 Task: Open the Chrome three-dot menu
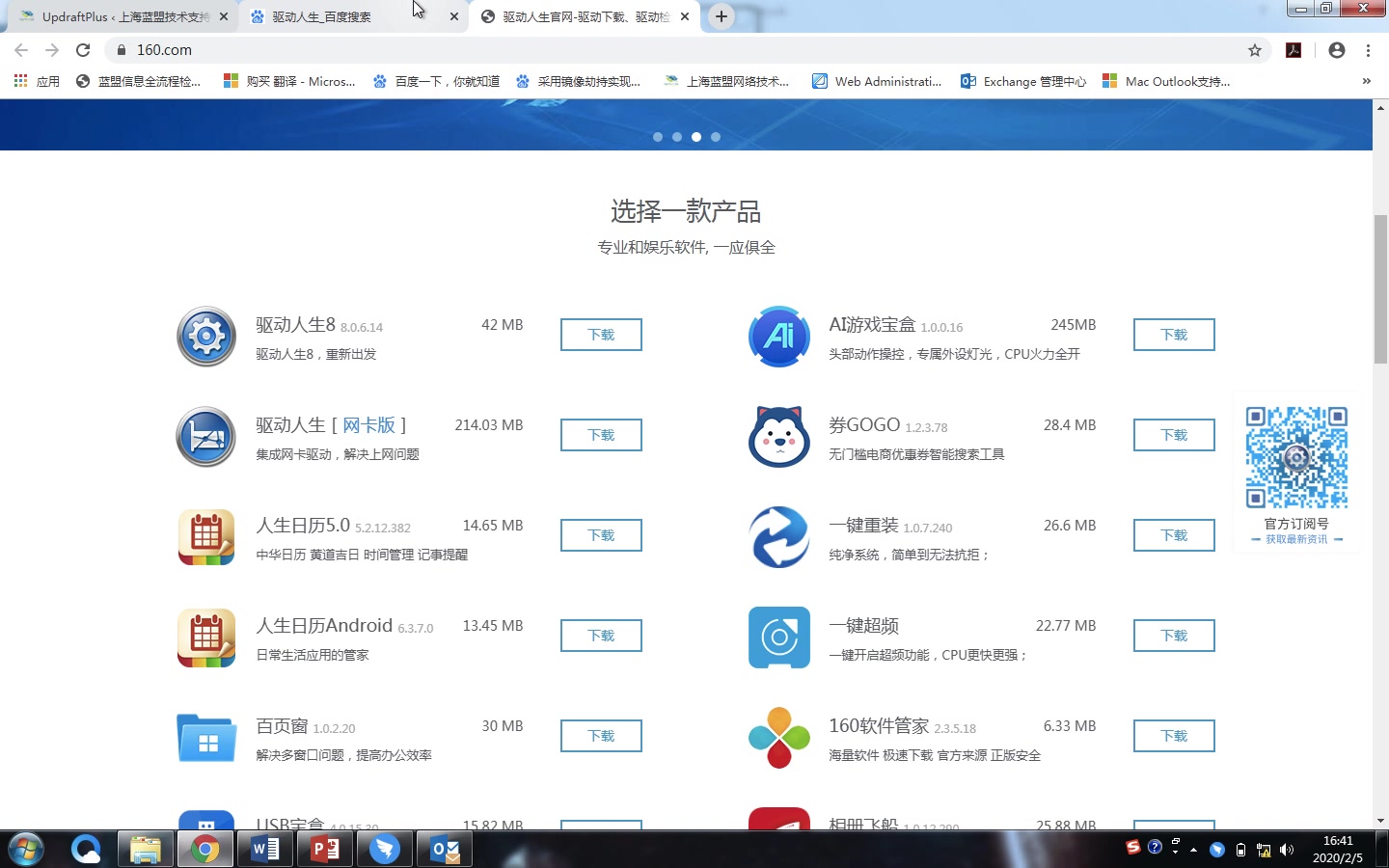point(1368,50)
